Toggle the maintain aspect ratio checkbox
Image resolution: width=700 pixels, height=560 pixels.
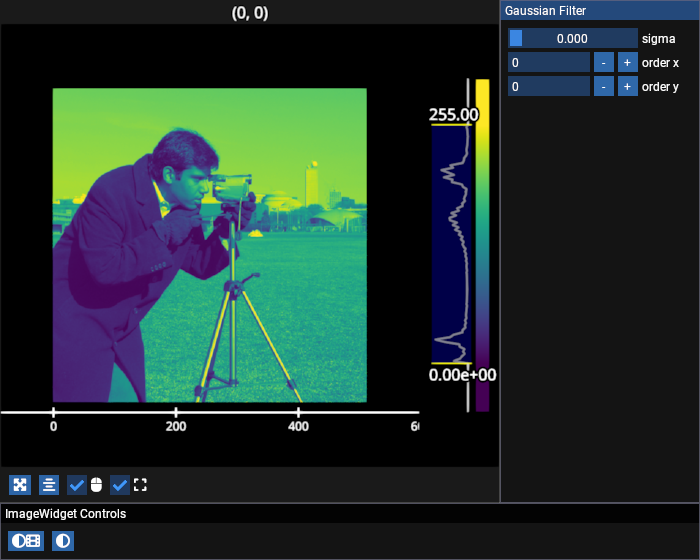(x=120, y=485)
